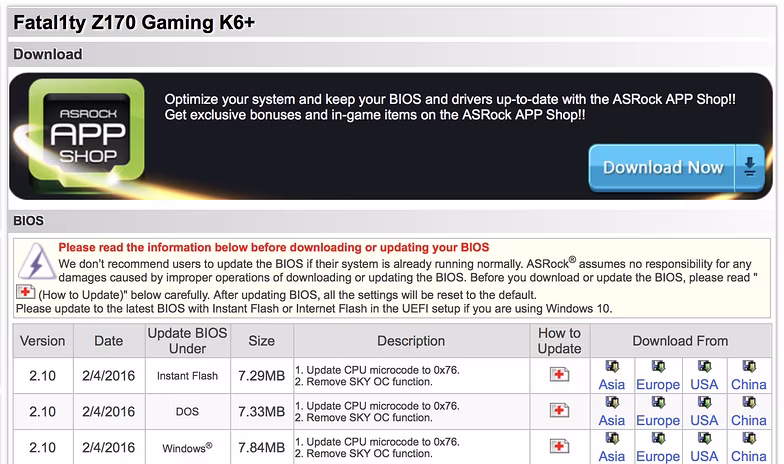This screenshot has height=464, width=784.
Task: Open the How to Update icon in the BIOS notice
Action: pyautogui.click(x=25, y=292)
